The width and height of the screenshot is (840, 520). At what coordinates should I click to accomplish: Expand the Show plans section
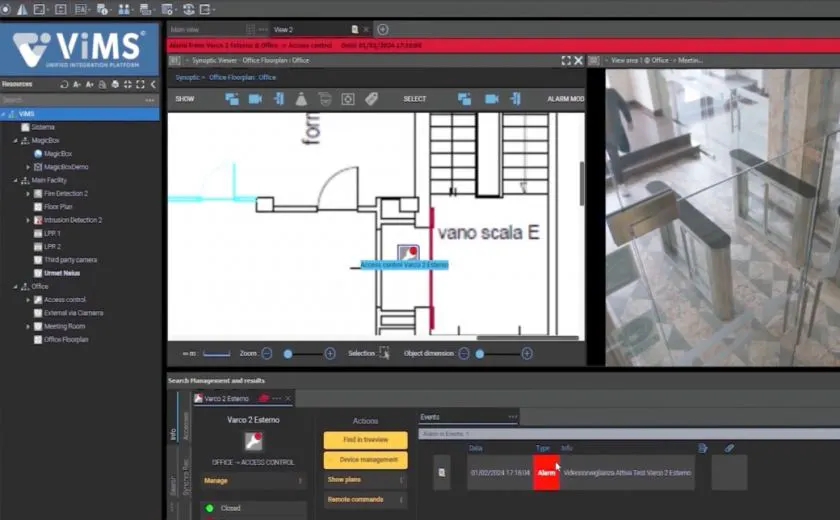365,480
